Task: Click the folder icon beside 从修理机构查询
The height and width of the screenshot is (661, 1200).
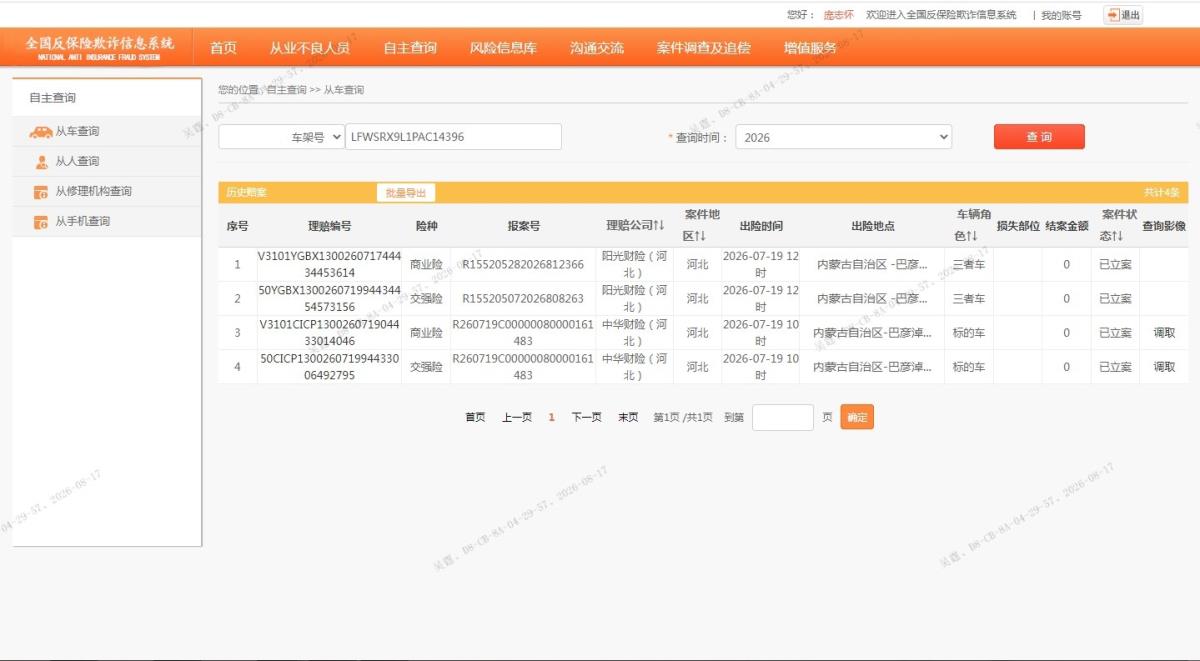Action: [41, 192]
